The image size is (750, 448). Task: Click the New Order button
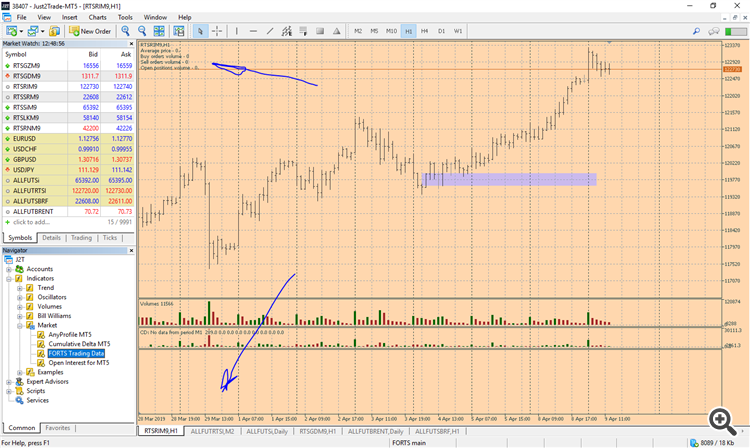pyautogui.click(x=90, y=31)
